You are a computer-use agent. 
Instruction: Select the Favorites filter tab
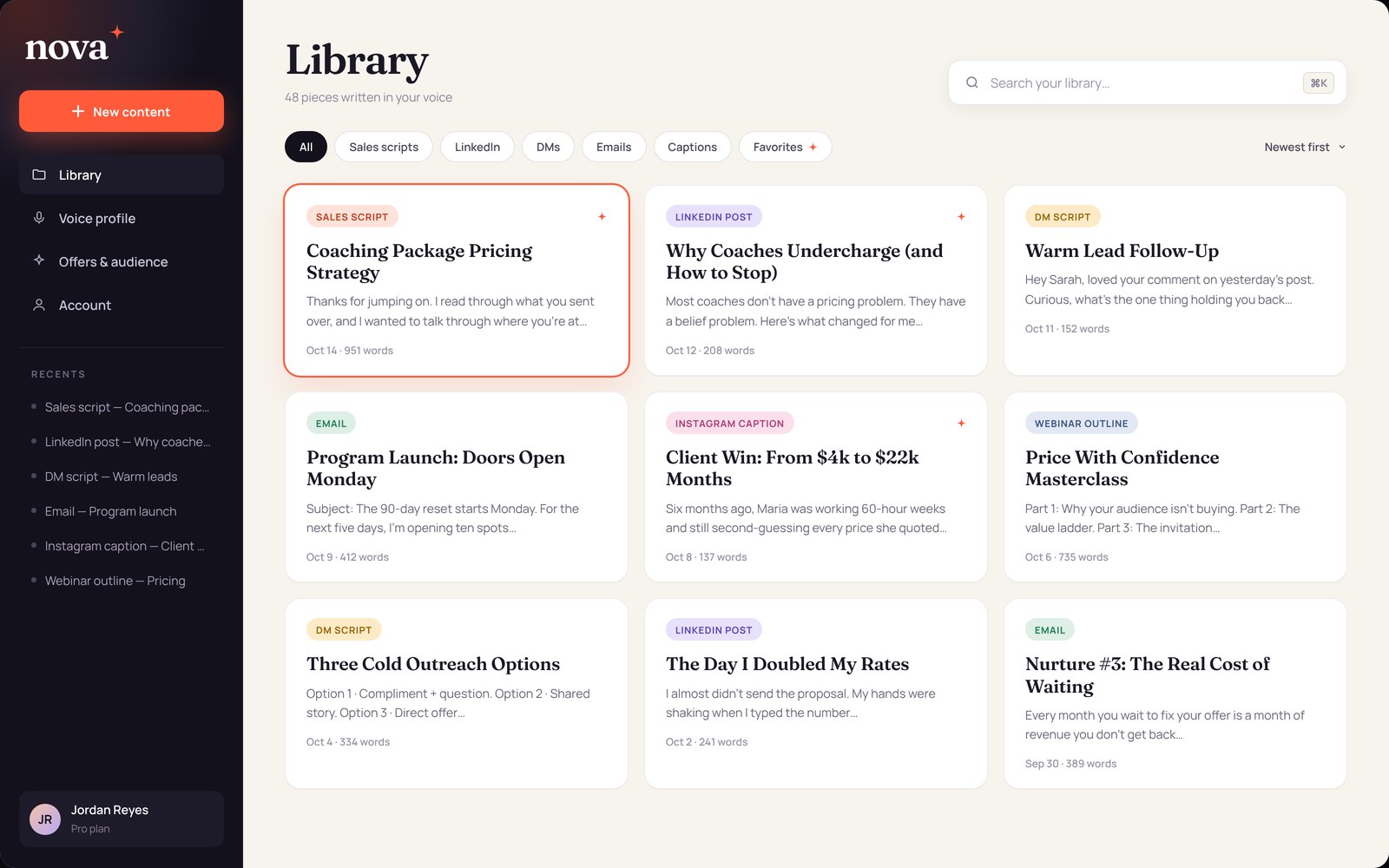coord(785,147)
